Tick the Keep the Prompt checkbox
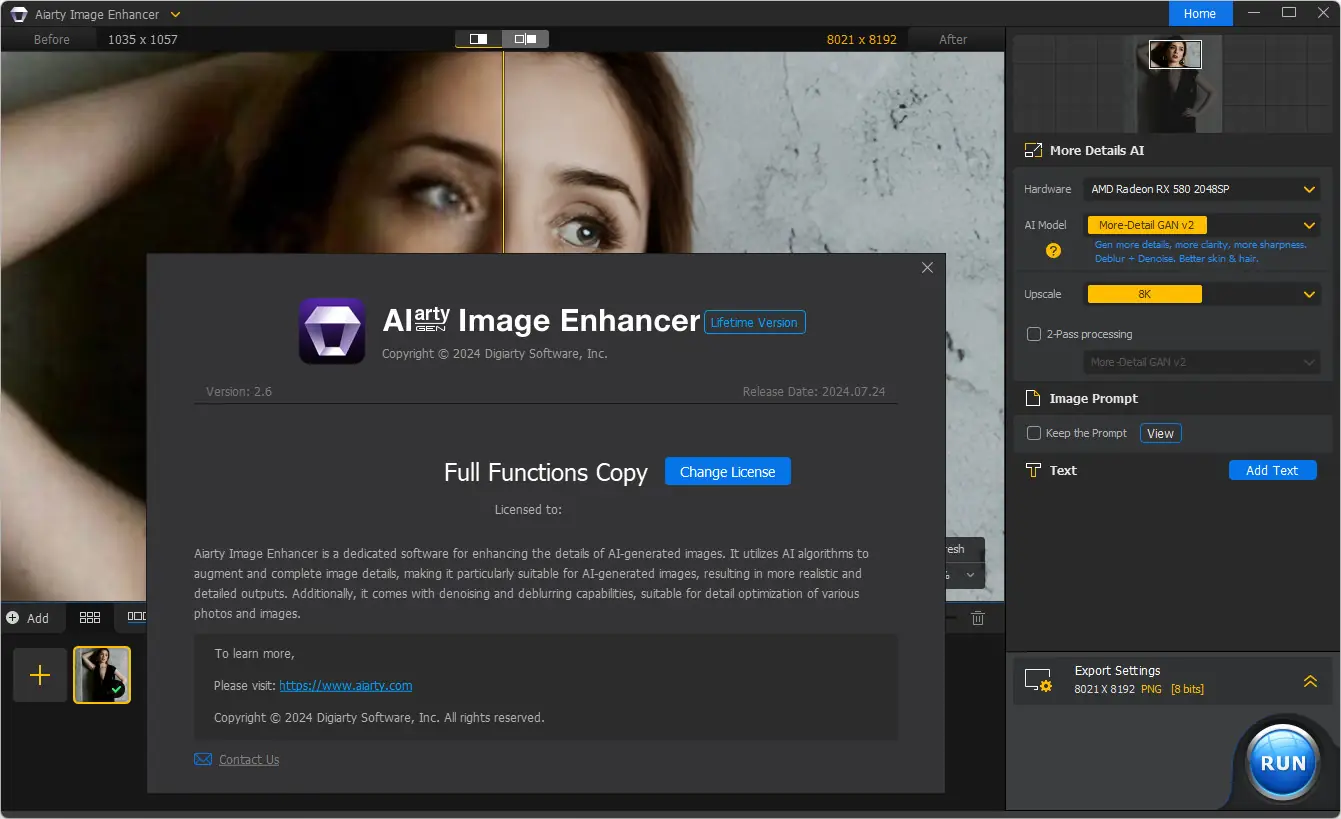 point(1034,433)
